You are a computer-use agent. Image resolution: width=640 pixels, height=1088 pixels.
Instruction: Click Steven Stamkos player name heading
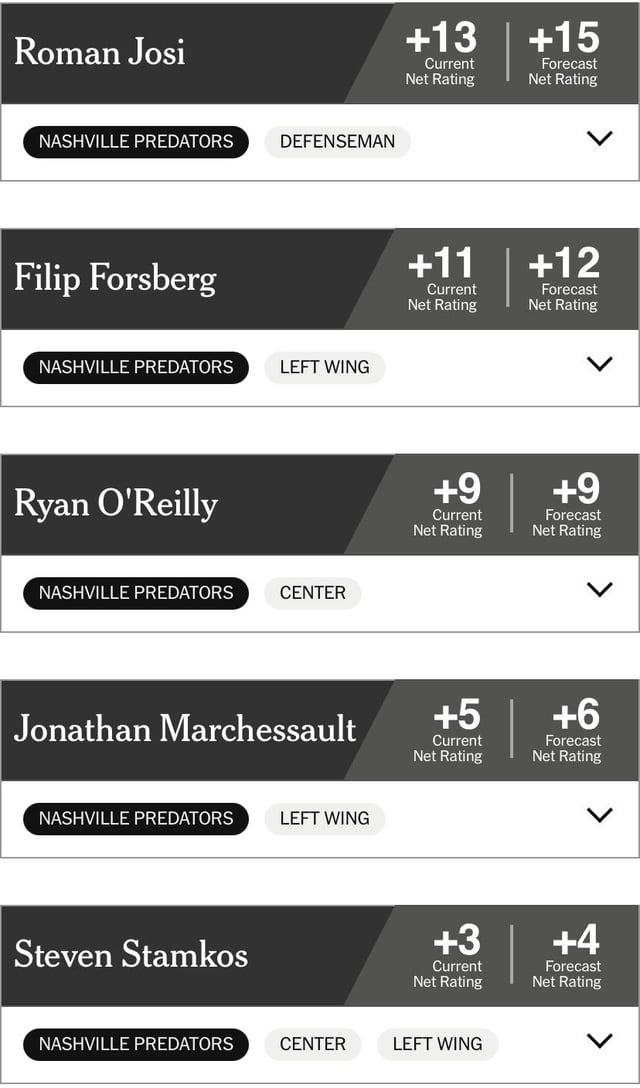(131, 954)
